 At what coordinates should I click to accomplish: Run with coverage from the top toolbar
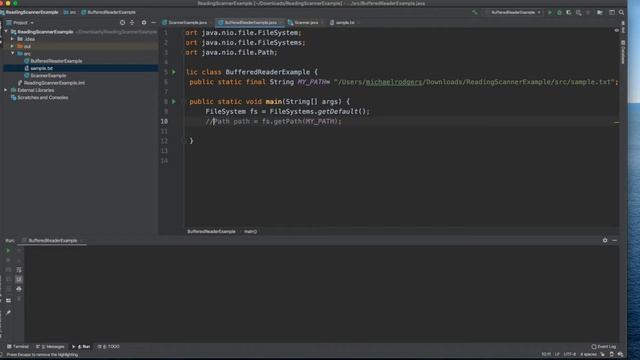click(569, 12)
